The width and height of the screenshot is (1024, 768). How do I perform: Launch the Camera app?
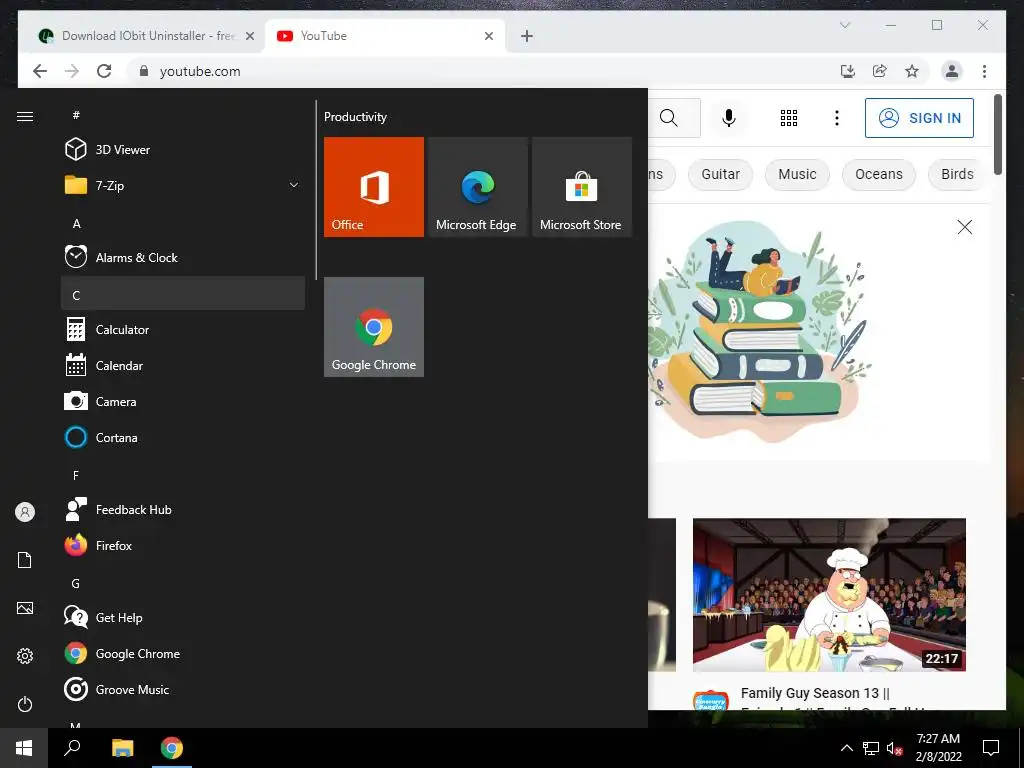[183, 402]
